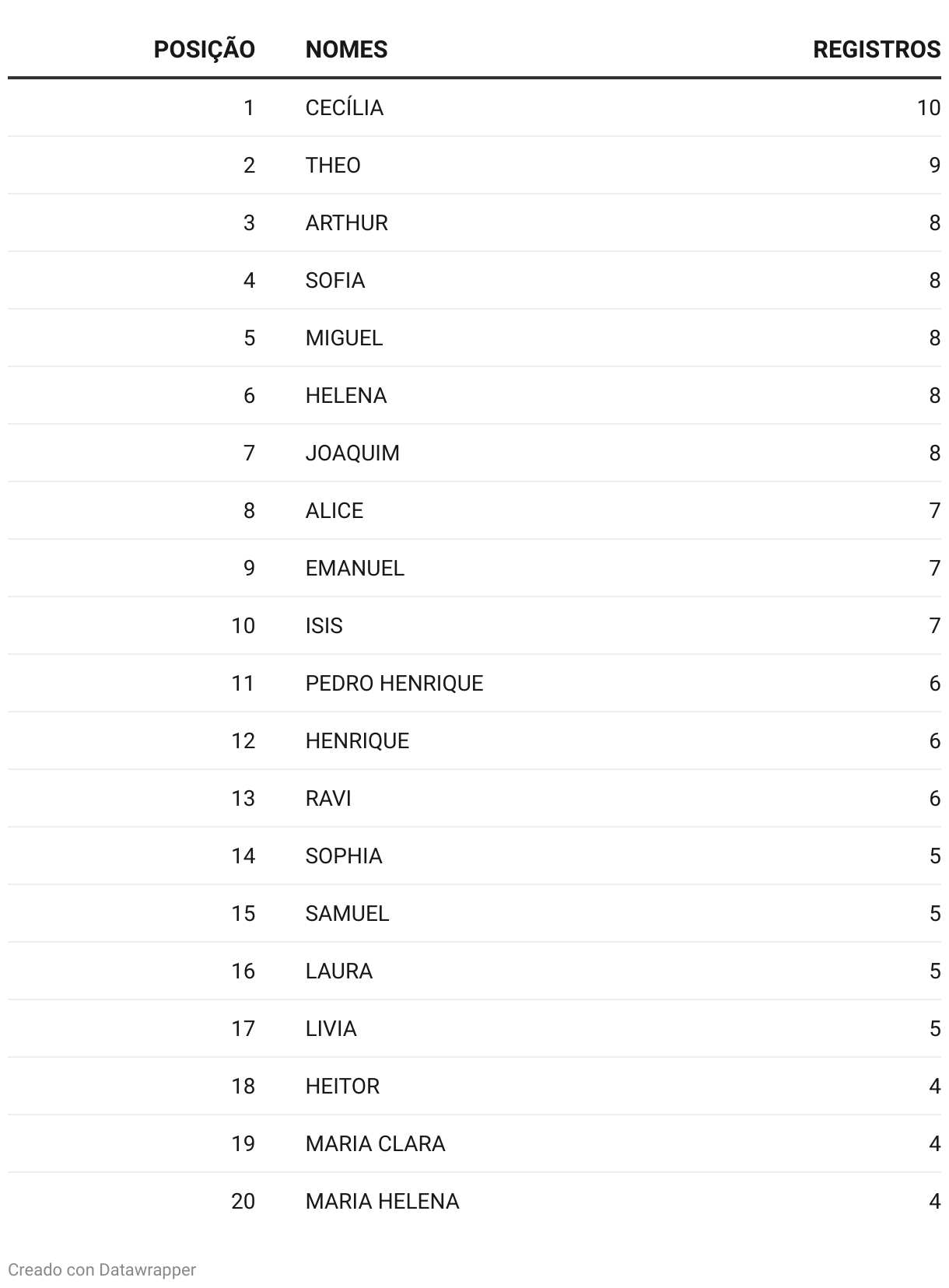Click the POSIÇÃO column header
This screenshot has height=1288, width=949.
tap(204, 49)
